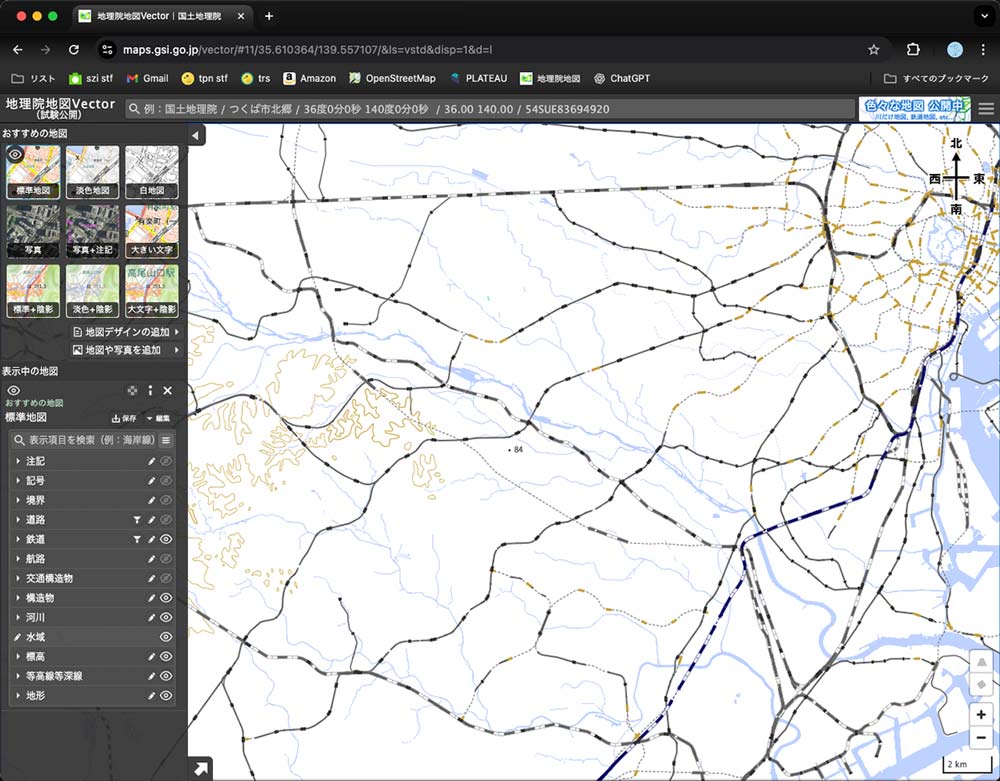Open the 編集 dropdown
This screenshot has height=781, width=1000.
157,418
